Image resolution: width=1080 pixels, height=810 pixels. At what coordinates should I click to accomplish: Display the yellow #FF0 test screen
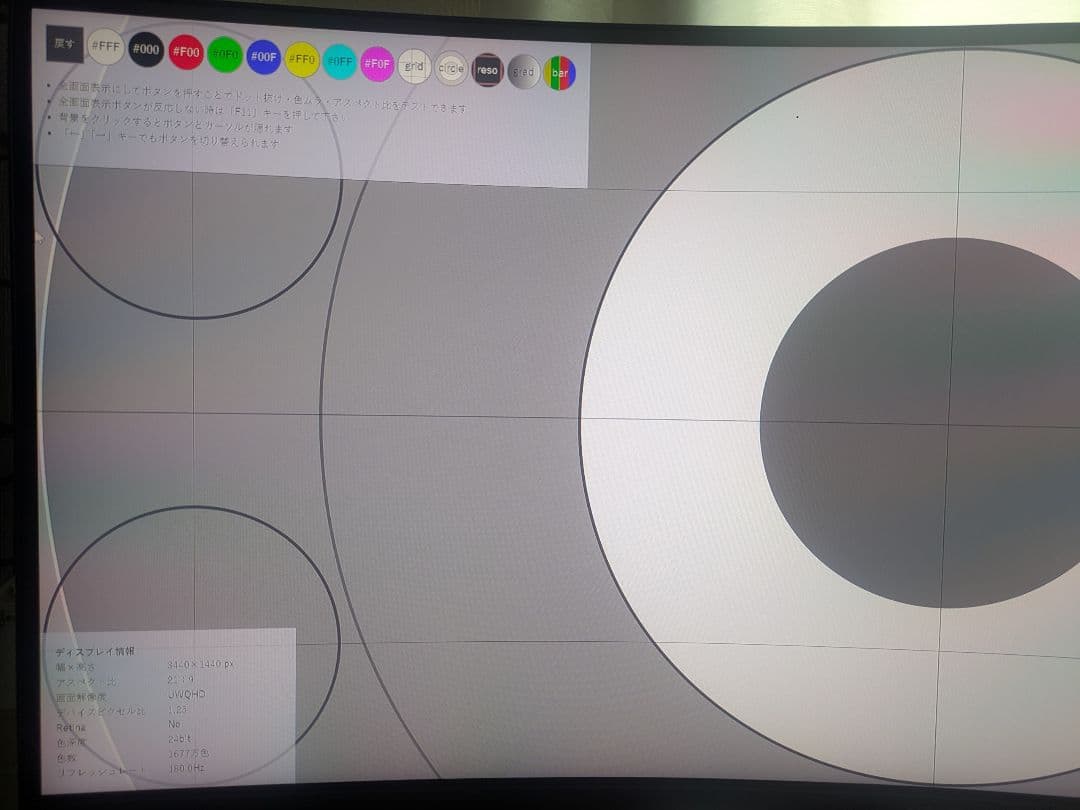pos(302,59)
